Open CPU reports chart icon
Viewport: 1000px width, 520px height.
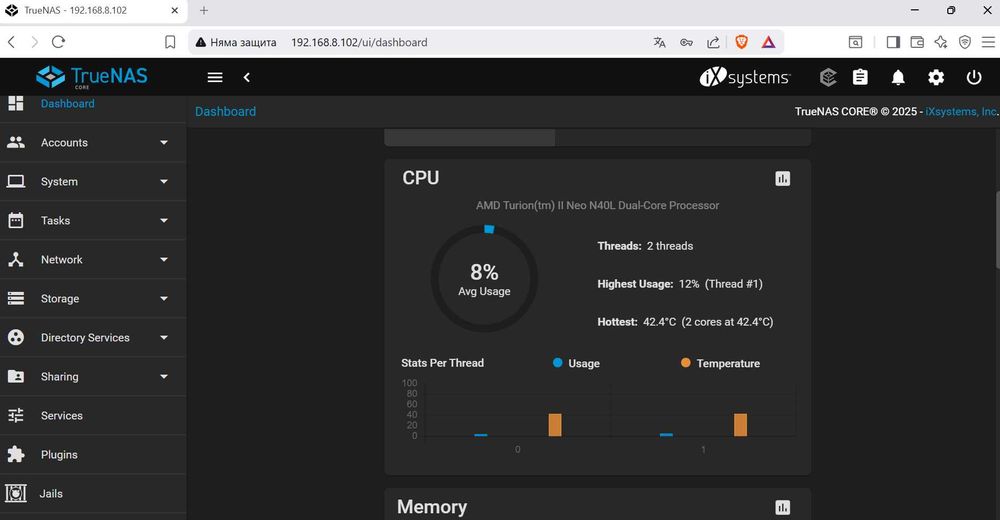(783, 179)
